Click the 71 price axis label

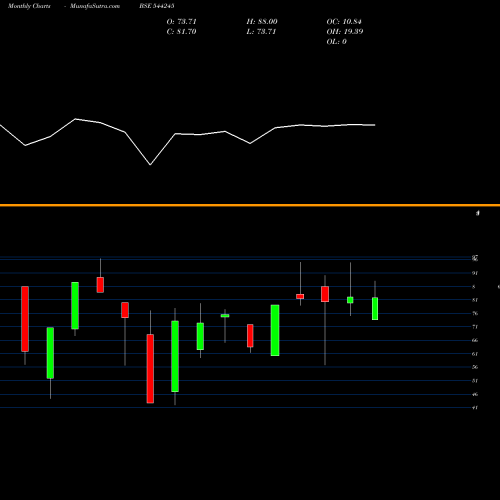tap(475, 327)
